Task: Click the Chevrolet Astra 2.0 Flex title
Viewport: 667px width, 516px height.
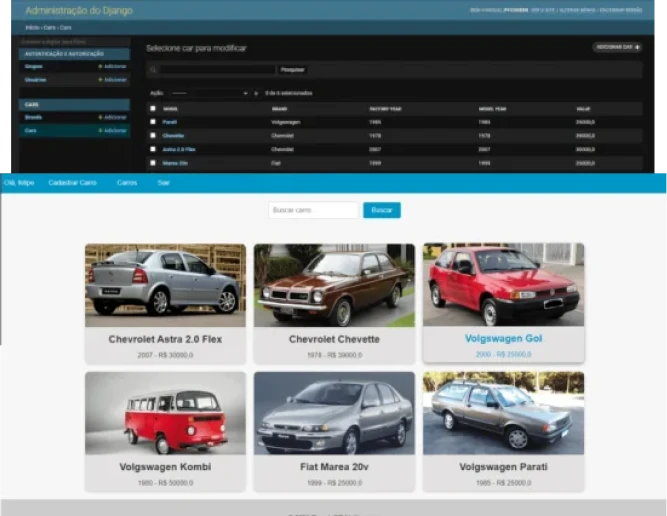Action: pyautogui.click(x=165, y=339)
